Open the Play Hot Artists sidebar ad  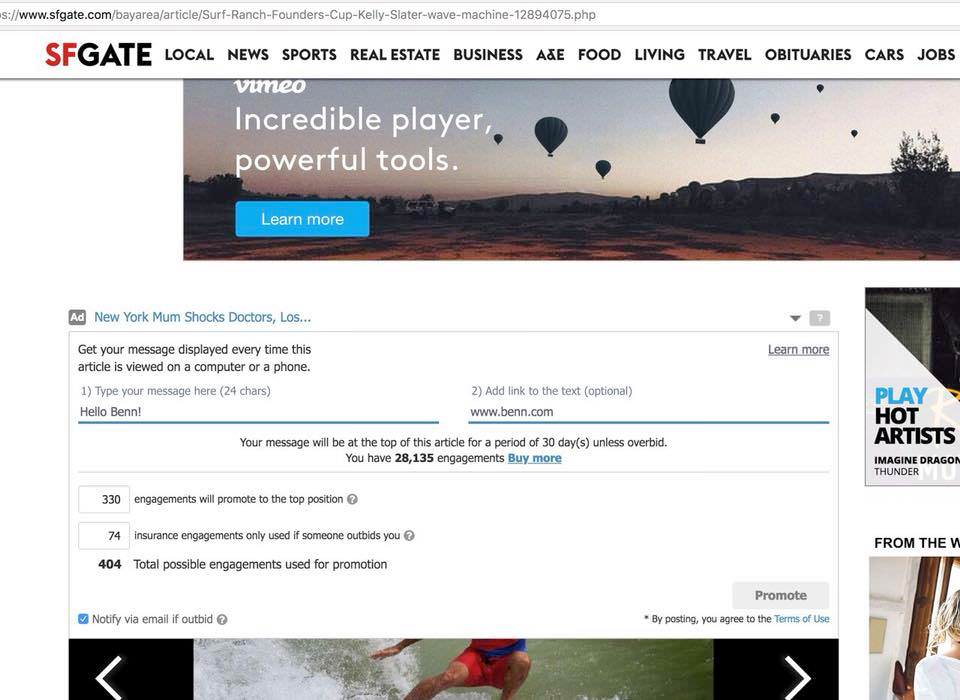912,386
